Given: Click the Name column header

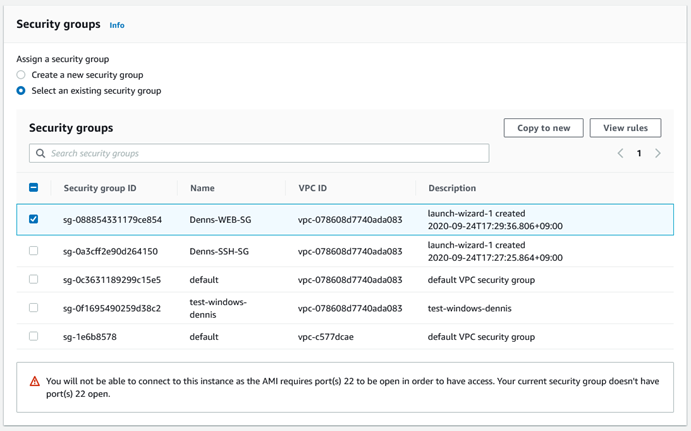Looking at the screenshot, I should (x=202, y=188).
